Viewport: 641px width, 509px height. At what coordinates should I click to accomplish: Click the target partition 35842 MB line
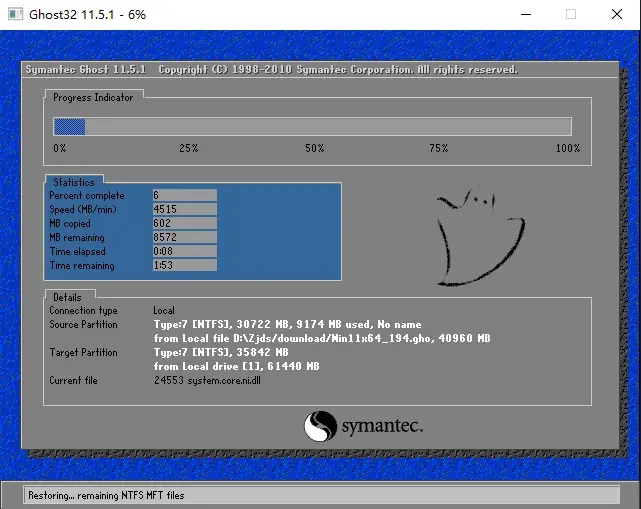point(221,352)
